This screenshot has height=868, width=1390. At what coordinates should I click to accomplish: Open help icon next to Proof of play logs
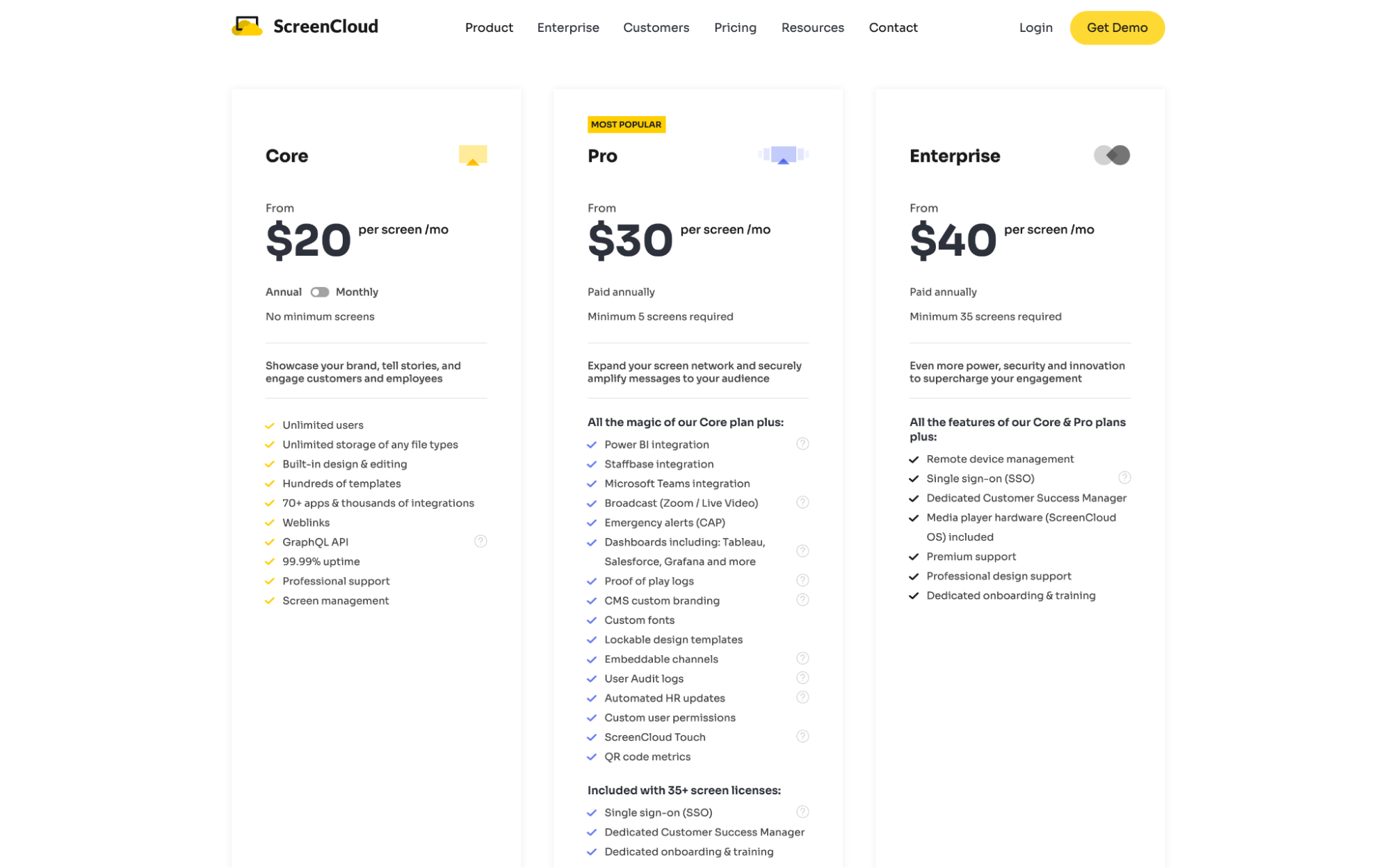pyautogui.click(x=802, y=580)
